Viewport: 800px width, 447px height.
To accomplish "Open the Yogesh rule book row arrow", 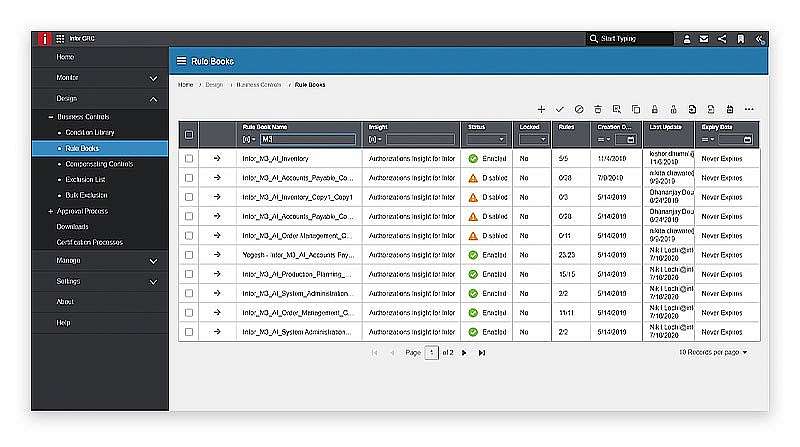I will [217, 255].
